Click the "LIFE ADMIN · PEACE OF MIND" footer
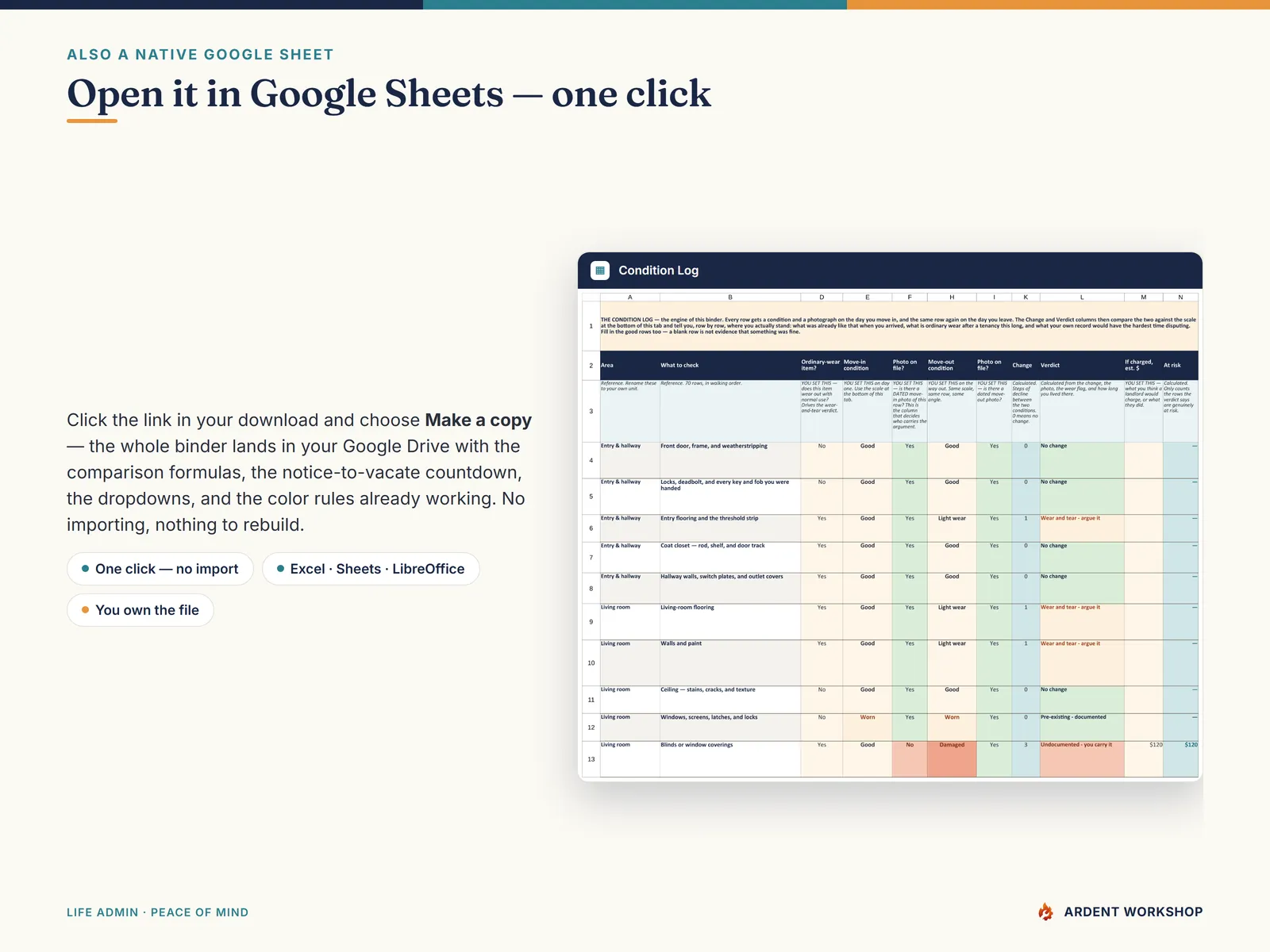 [157, 912]
